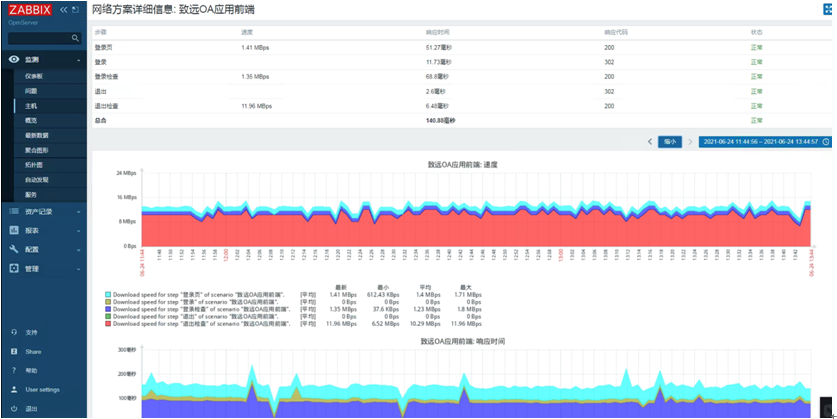Click blue legend swatch for 登录检查 speed

pyautogui.click(x=108, y=309)
